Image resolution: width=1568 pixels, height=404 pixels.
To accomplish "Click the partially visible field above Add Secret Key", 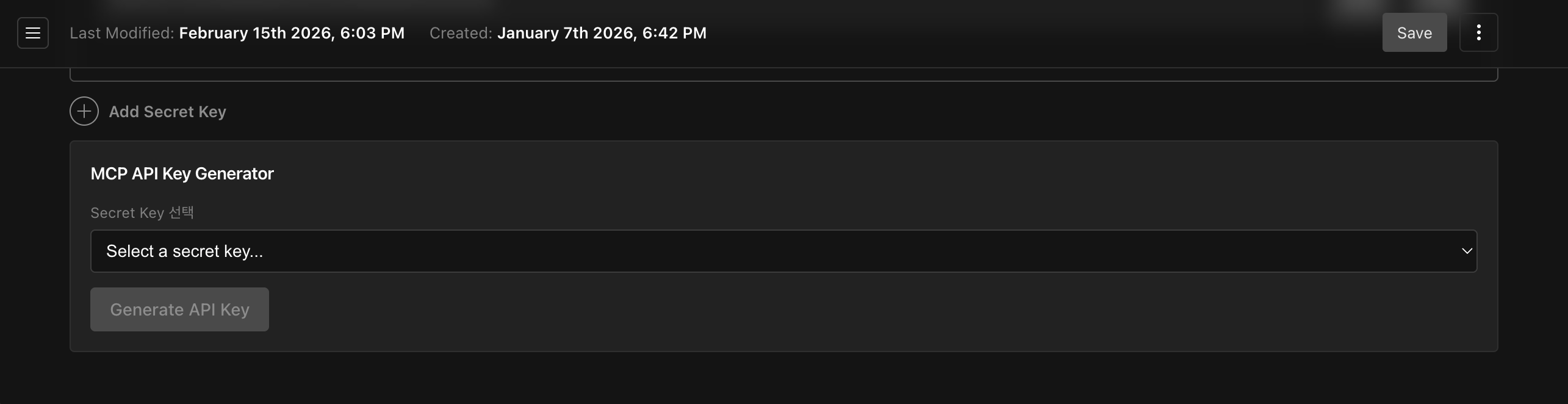I will click(x=783, y=76).
